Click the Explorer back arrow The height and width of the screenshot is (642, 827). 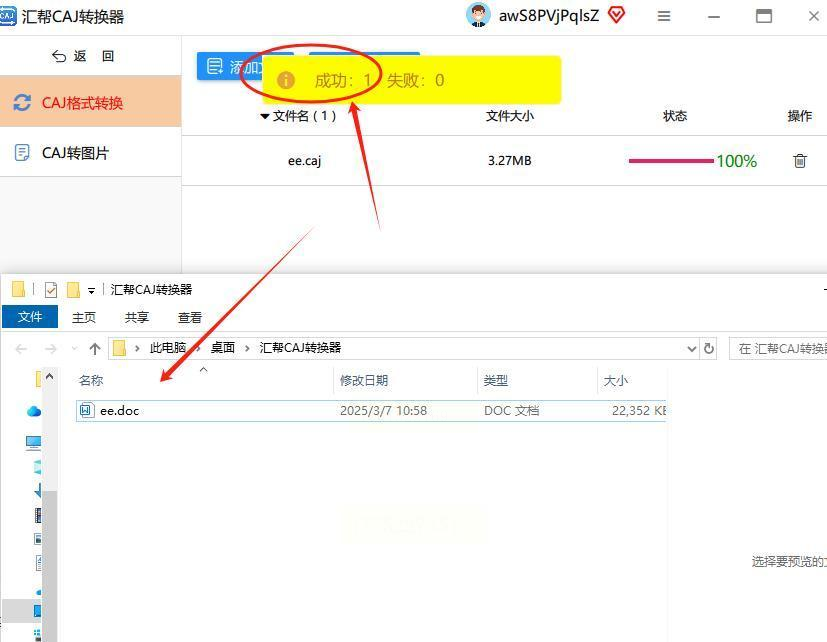[21, 349]
